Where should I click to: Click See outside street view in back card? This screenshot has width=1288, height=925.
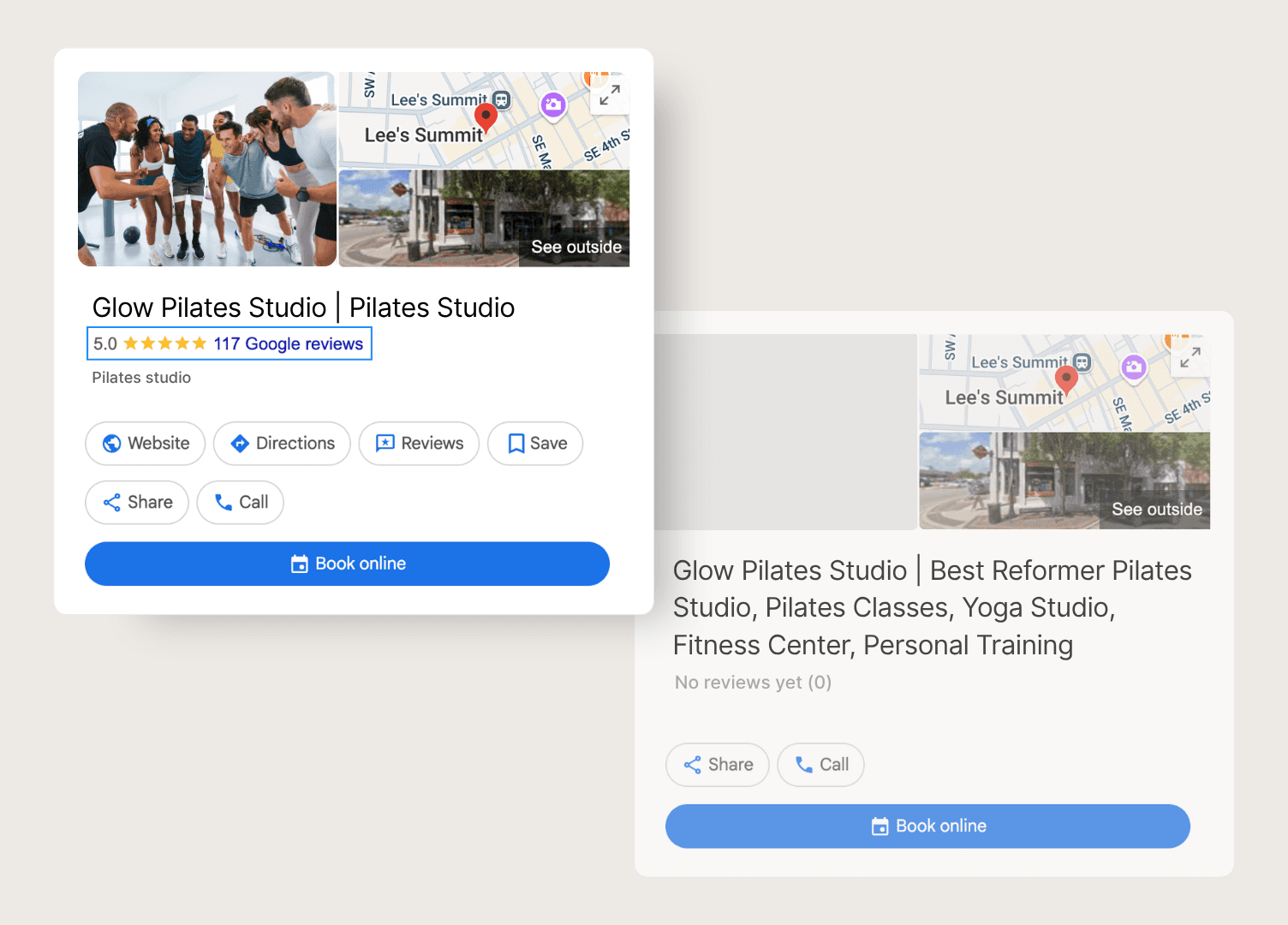tap(1064, 480)
